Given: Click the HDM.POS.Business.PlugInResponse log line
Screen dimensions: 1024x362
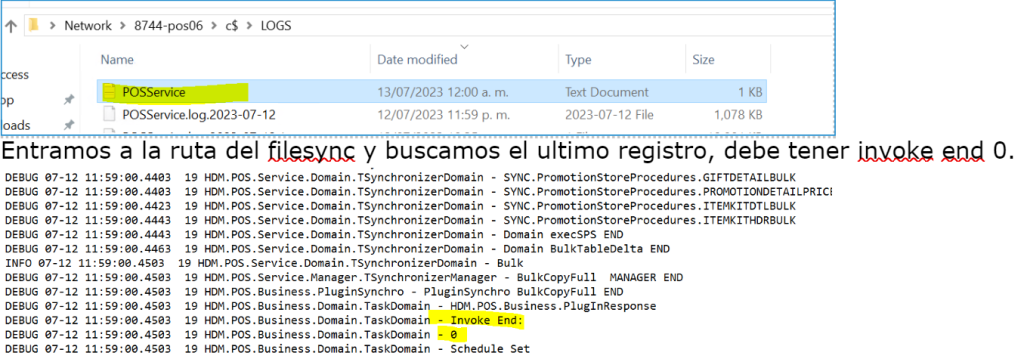Looking at the screenshot, I should (x=330, y=306).
